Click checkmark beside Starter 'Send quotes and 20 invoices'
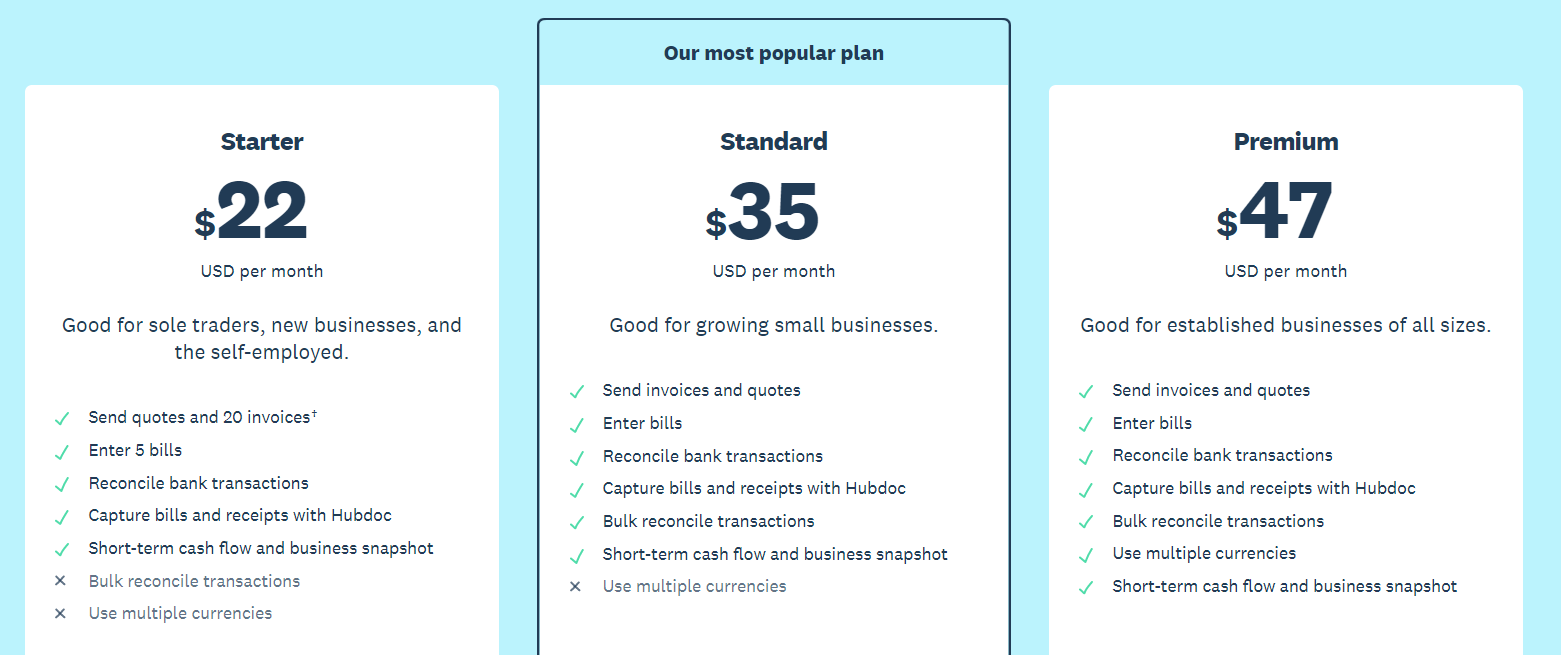 [x=62, y=419]
